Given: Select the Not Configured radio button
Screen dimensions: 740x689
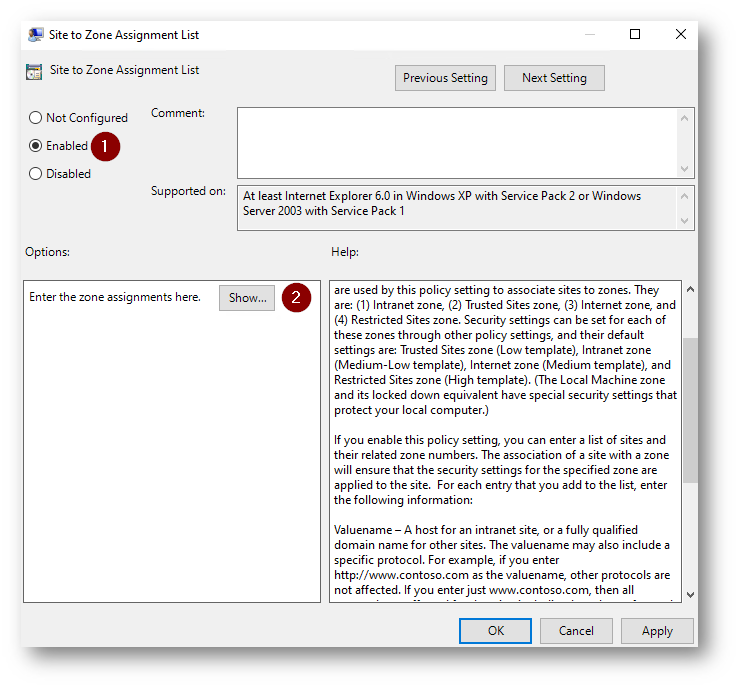Looking at the screenshot, I should (35, 118).
